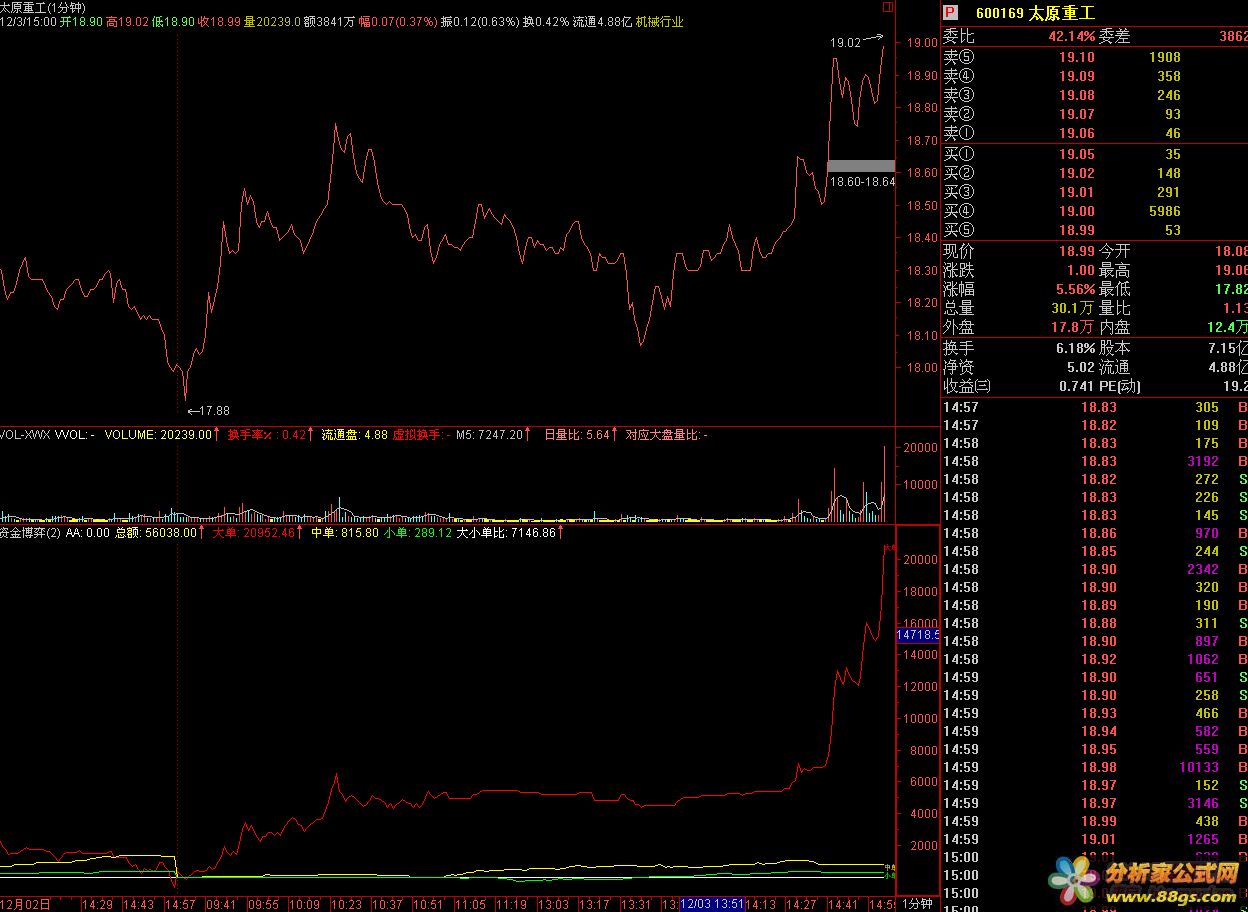Click the 19.02 high price marker on the chart
Screen dimensions: 1248x912
click(845, 43)
